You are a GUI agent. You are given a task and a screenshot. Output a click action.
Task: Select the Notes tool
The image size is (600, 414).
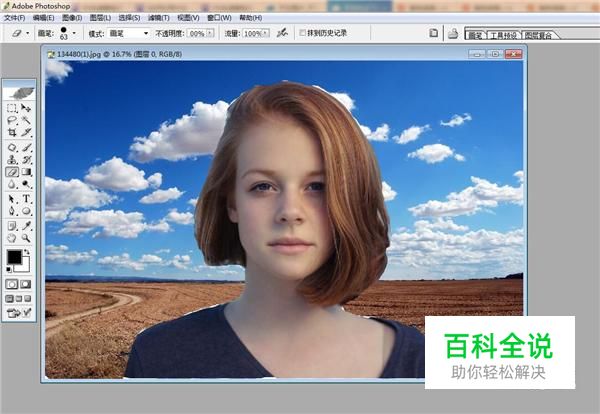(x=12, y=226)
